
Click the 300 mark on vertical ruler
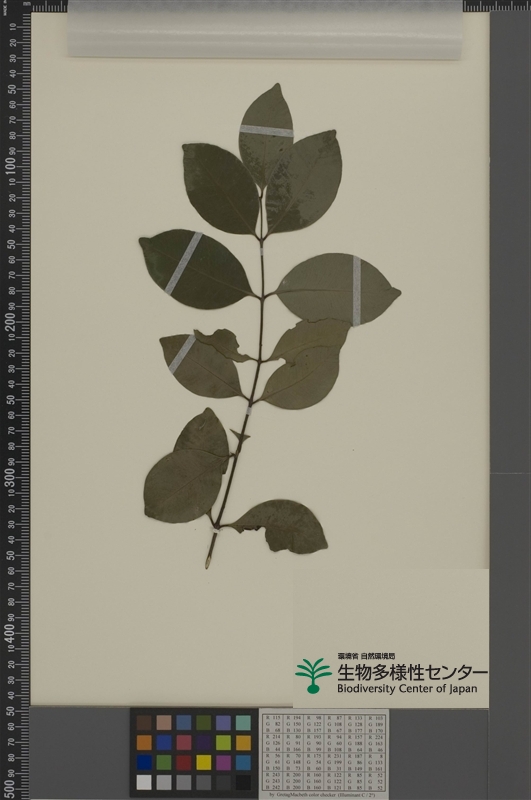(x=10, y=477)
